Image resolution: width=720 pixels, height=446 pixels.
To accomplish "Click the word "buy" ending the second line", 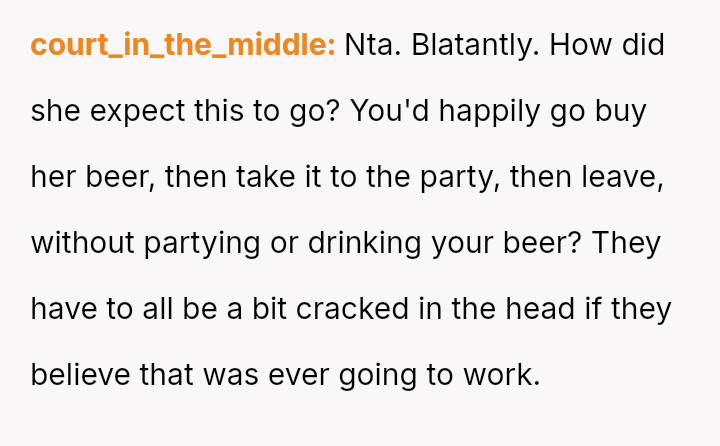I will pos(620,111).
